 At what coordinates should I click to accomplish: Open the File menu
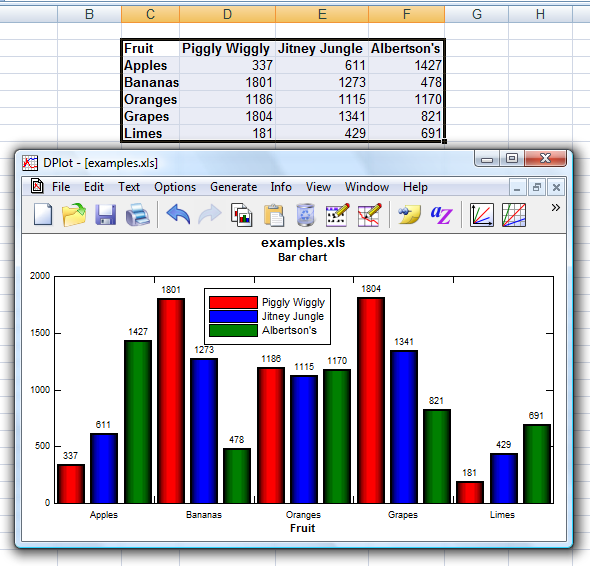click(x=61, y=187)
